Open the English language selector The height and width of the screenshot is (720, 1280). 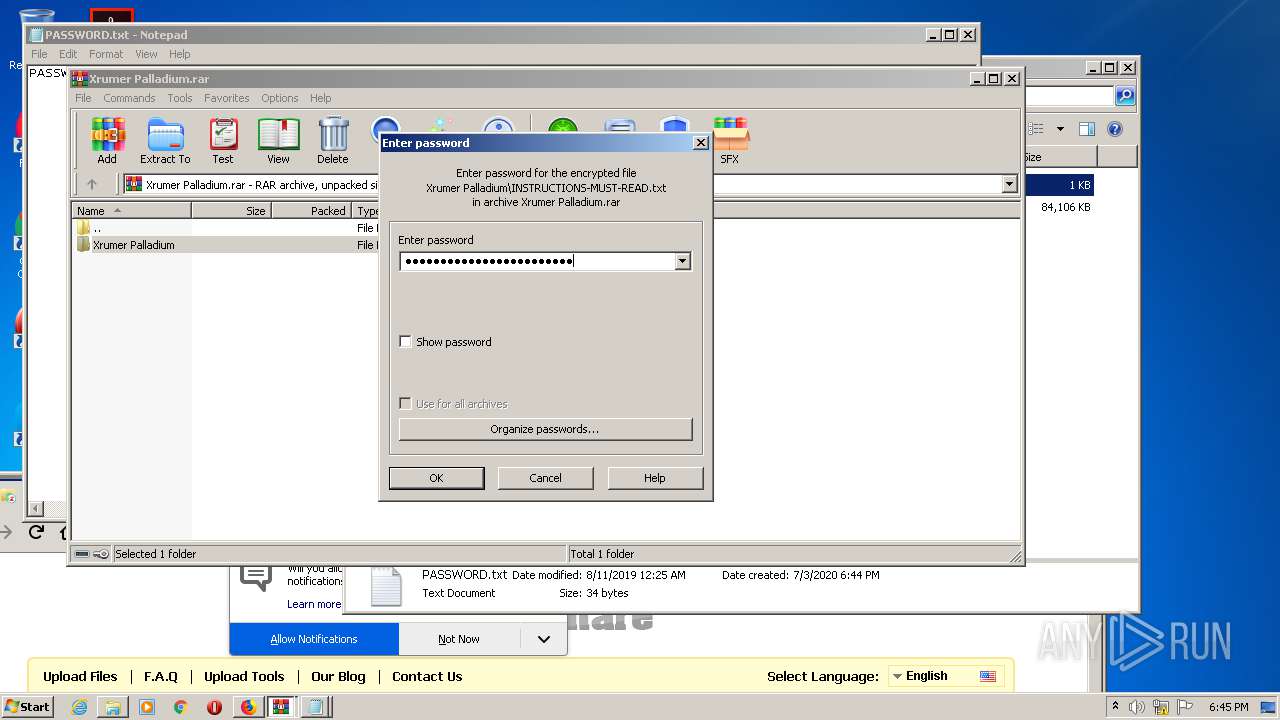tap(945, 676)
